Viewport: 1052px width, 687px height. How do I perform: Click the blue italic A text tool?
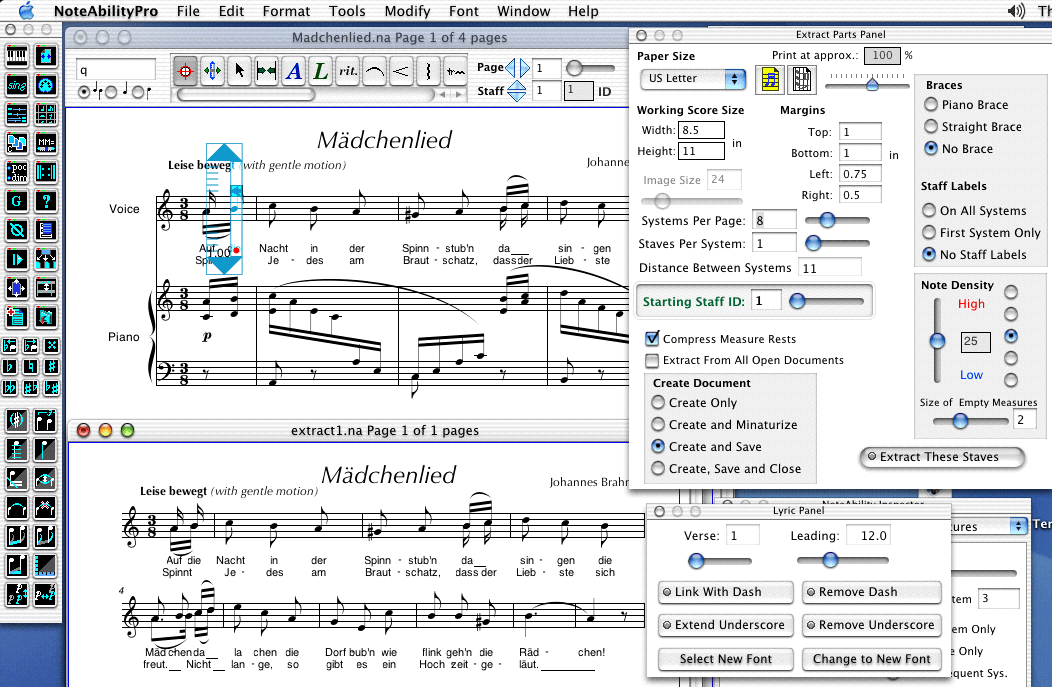coord(294,70)
